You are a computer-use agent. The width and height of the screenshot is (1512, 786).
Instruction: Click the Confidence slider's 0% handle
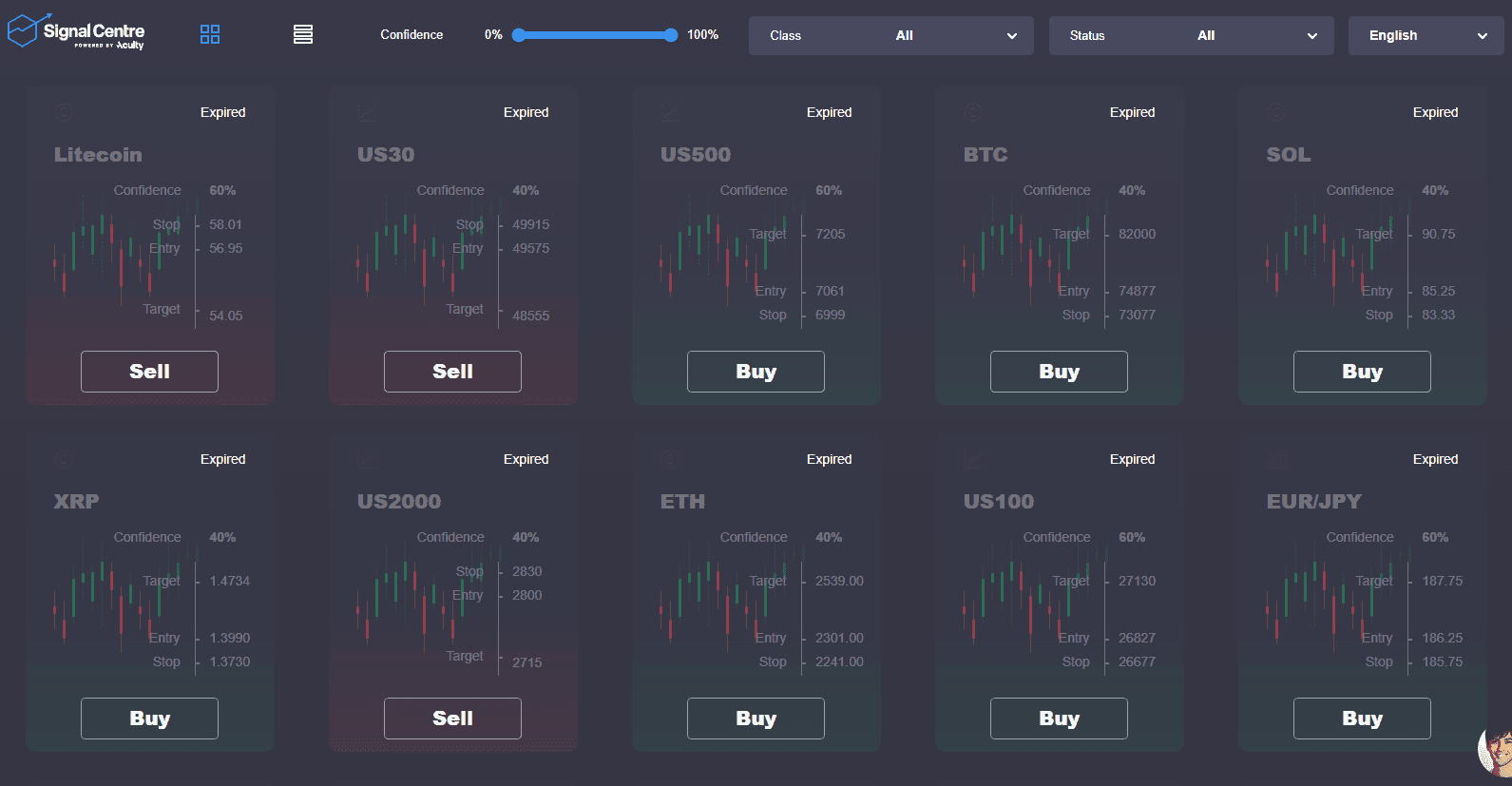pos(519,35)
